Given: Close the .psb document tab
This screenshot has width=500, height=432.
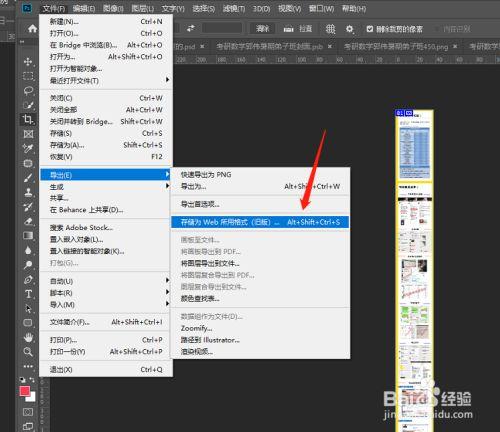Looking at the screenshot, I should (330, 46).
